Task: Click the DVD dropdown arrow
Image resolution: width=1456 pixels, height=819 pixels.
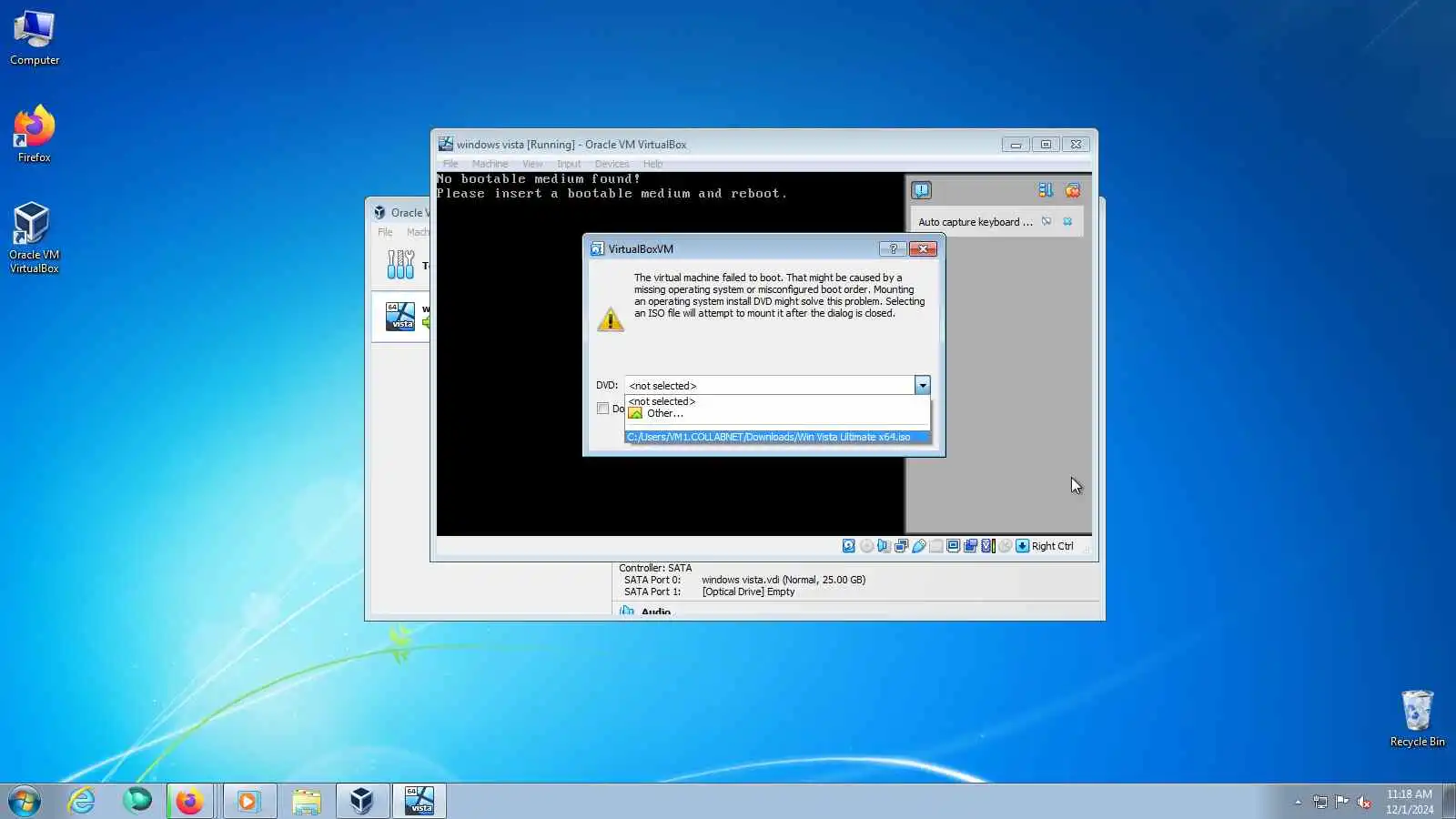Action: (x=923, y=386)
